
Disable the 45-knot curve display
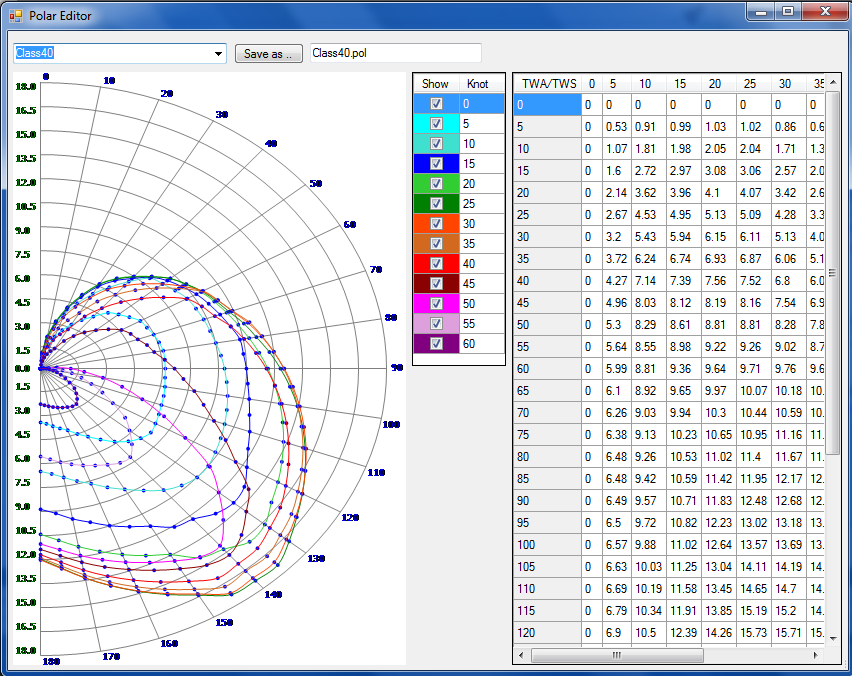(436, 283)
